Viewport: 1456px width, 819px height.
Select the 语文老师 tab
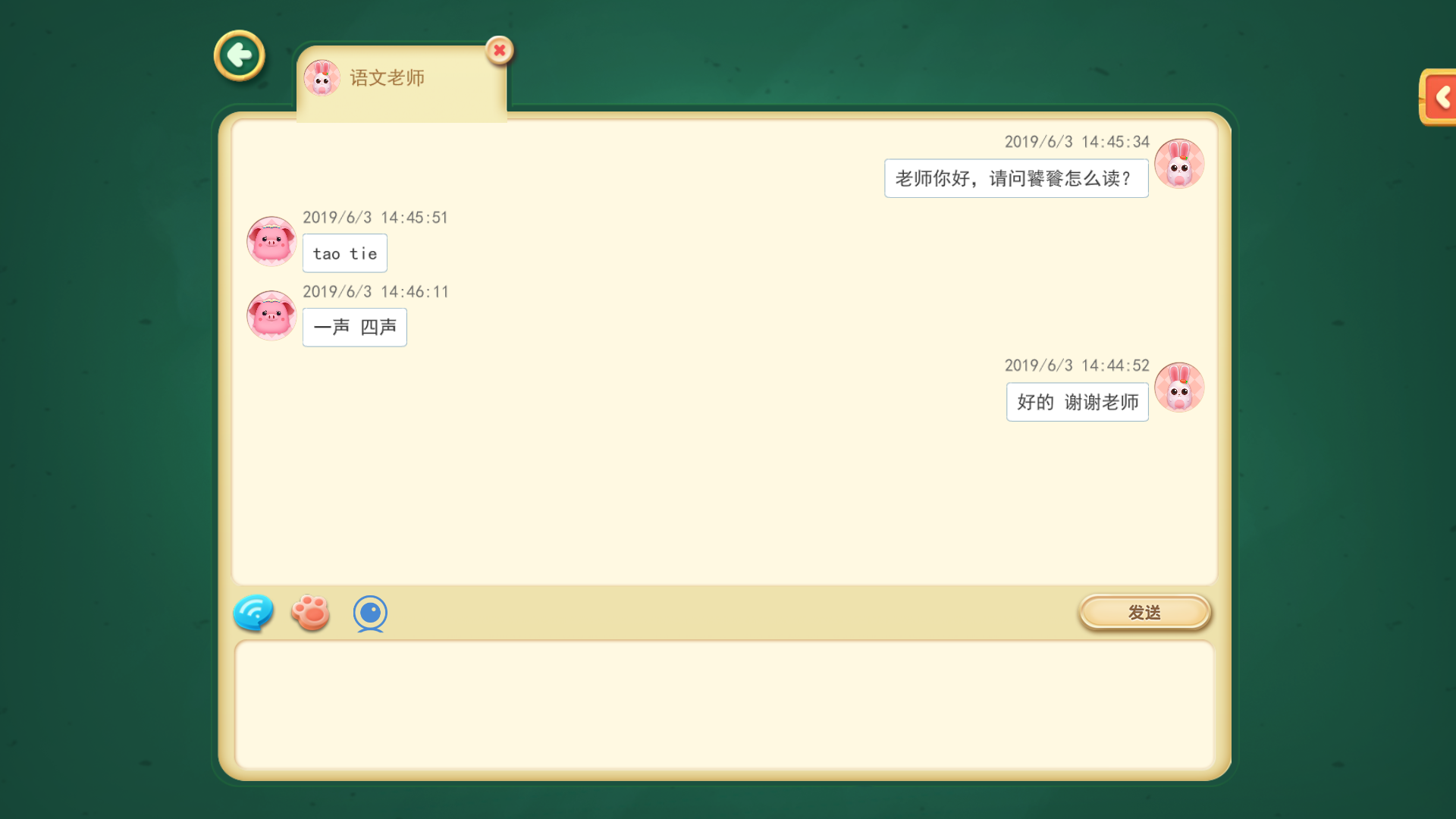pyautogui.click(x=401, y=80)
